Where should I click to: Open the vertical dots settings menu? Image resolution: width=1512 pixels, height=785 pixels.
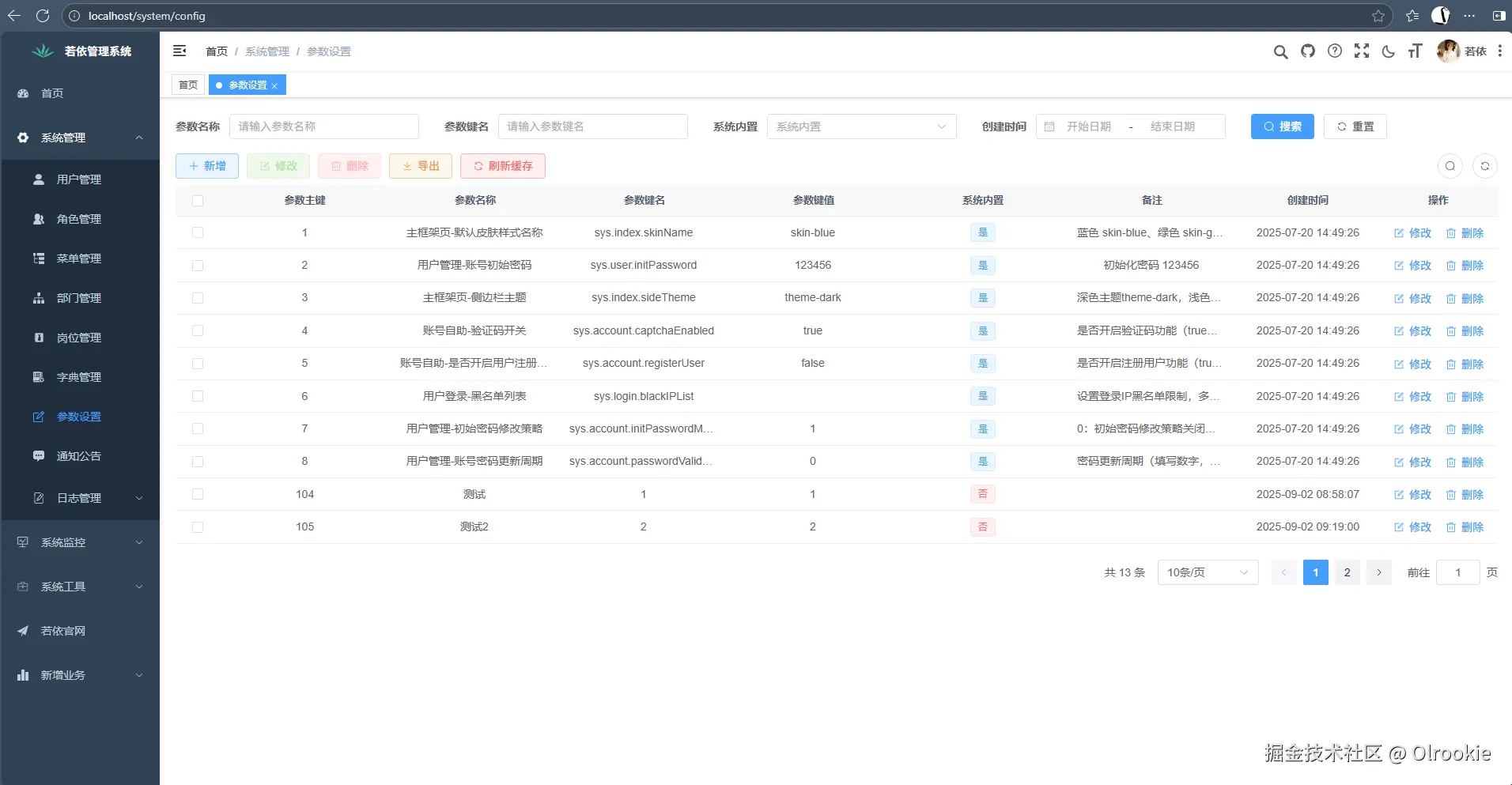pos(1500,51)
